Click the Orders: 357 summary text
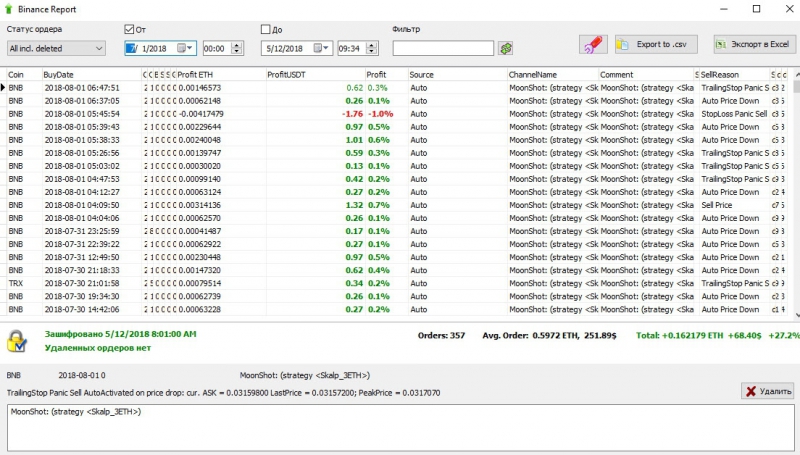 point(441,336)
